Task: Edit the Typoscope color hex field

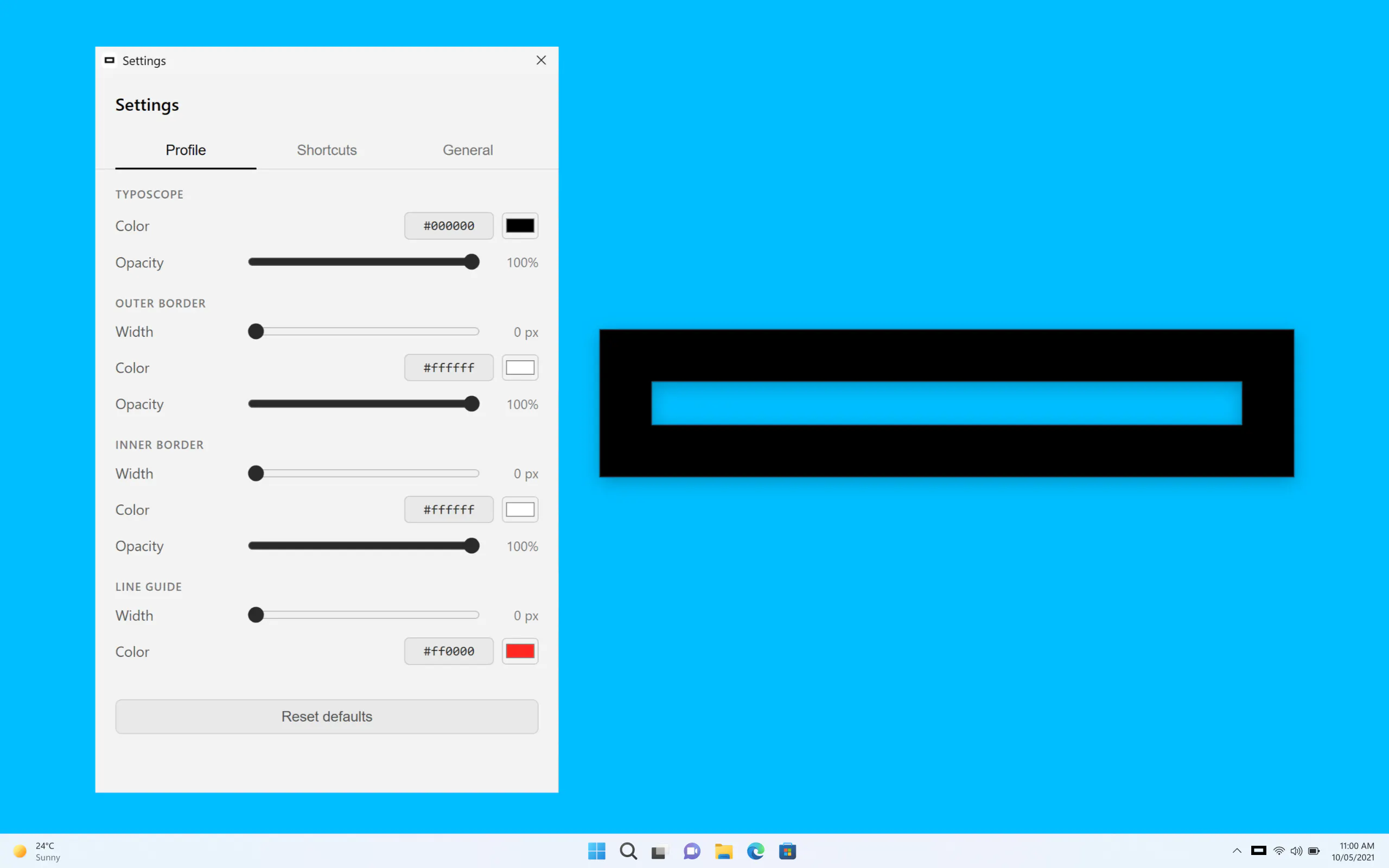Action: [449, 226]
